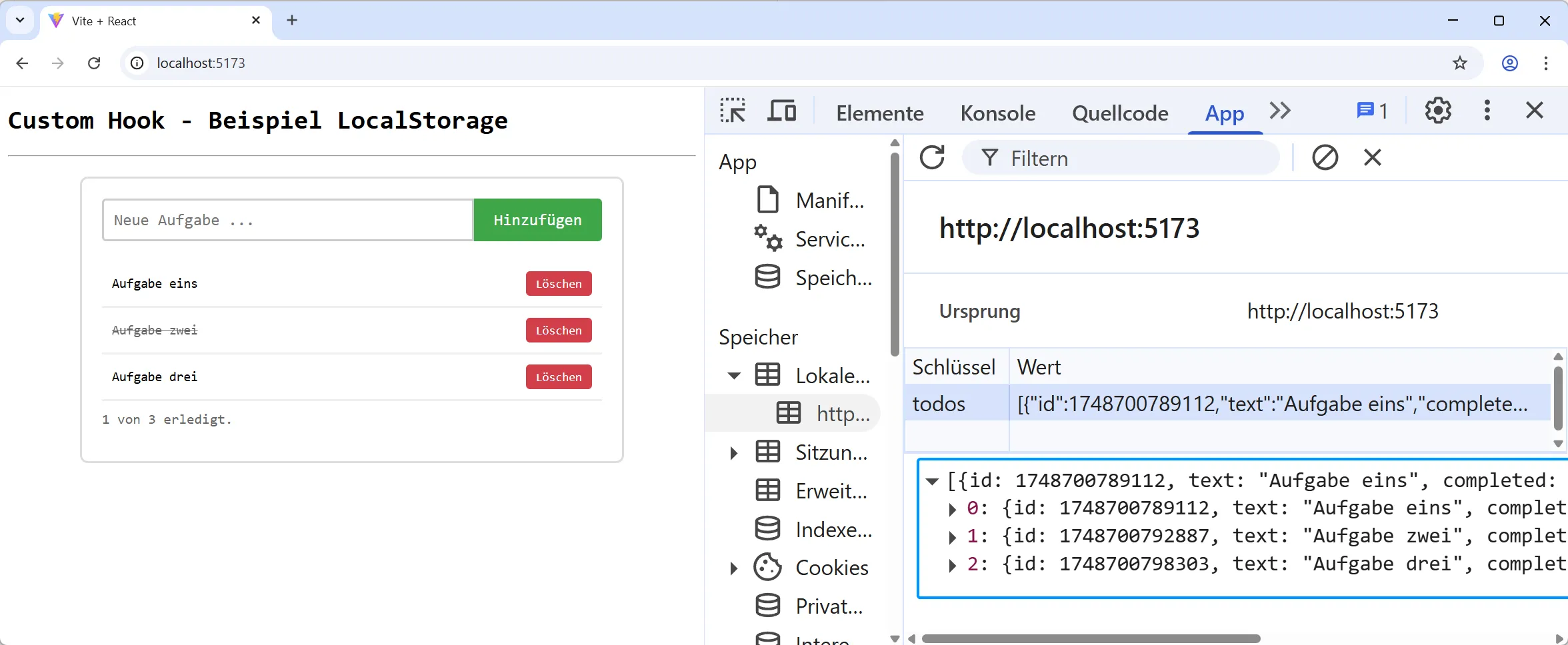Close the DevTools panel
This screenshot has height=645, width=1568.
point(1535,111)
